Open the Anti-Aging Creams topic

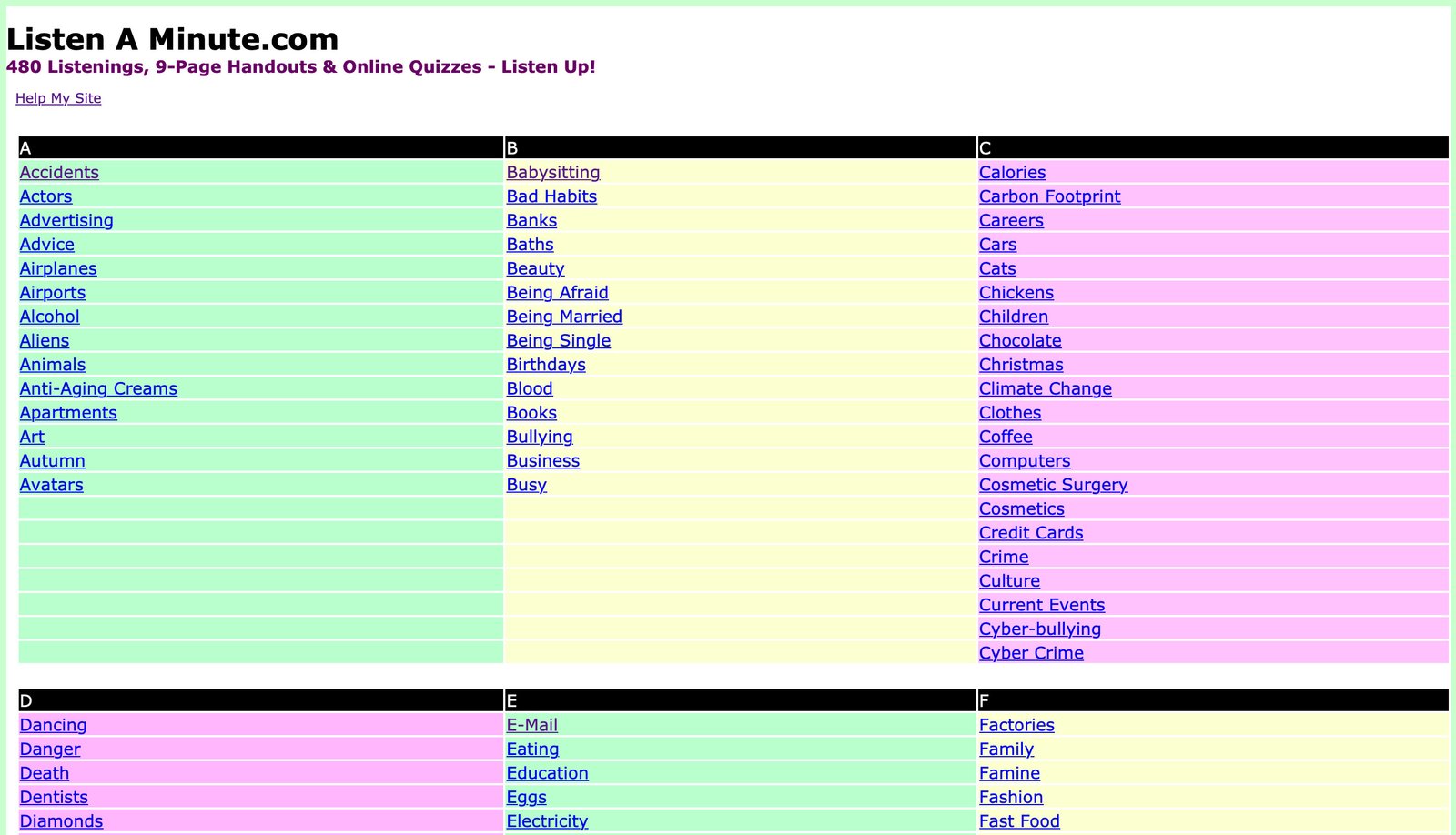pos(98,388)
